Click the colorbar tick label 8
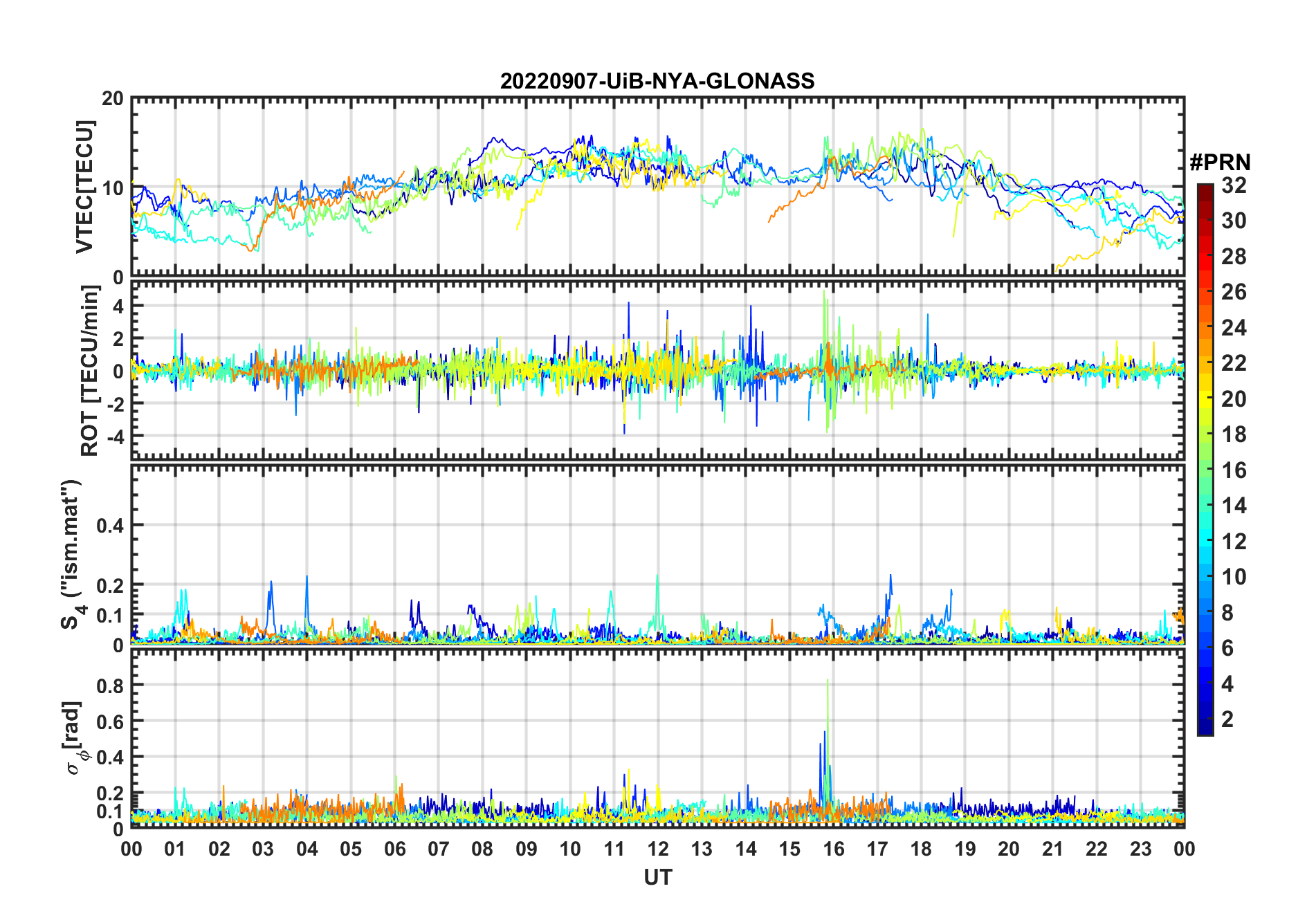This screenshot has width=1316, height=920. coord(1227,613)
